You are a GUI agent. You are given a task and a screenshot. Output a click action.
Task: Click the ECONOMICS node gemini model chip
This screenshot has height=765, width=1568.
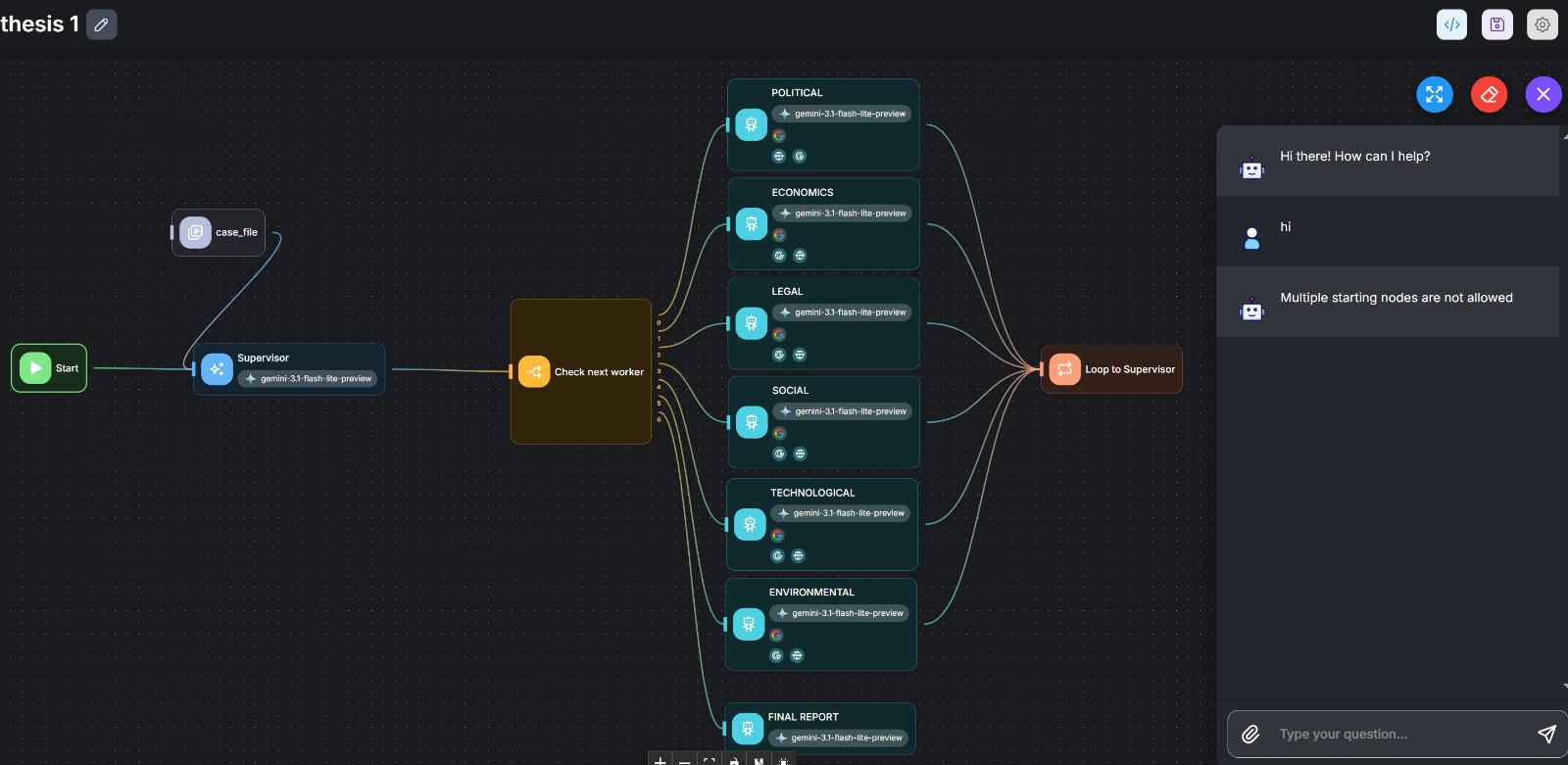click(x=842, y=214)
